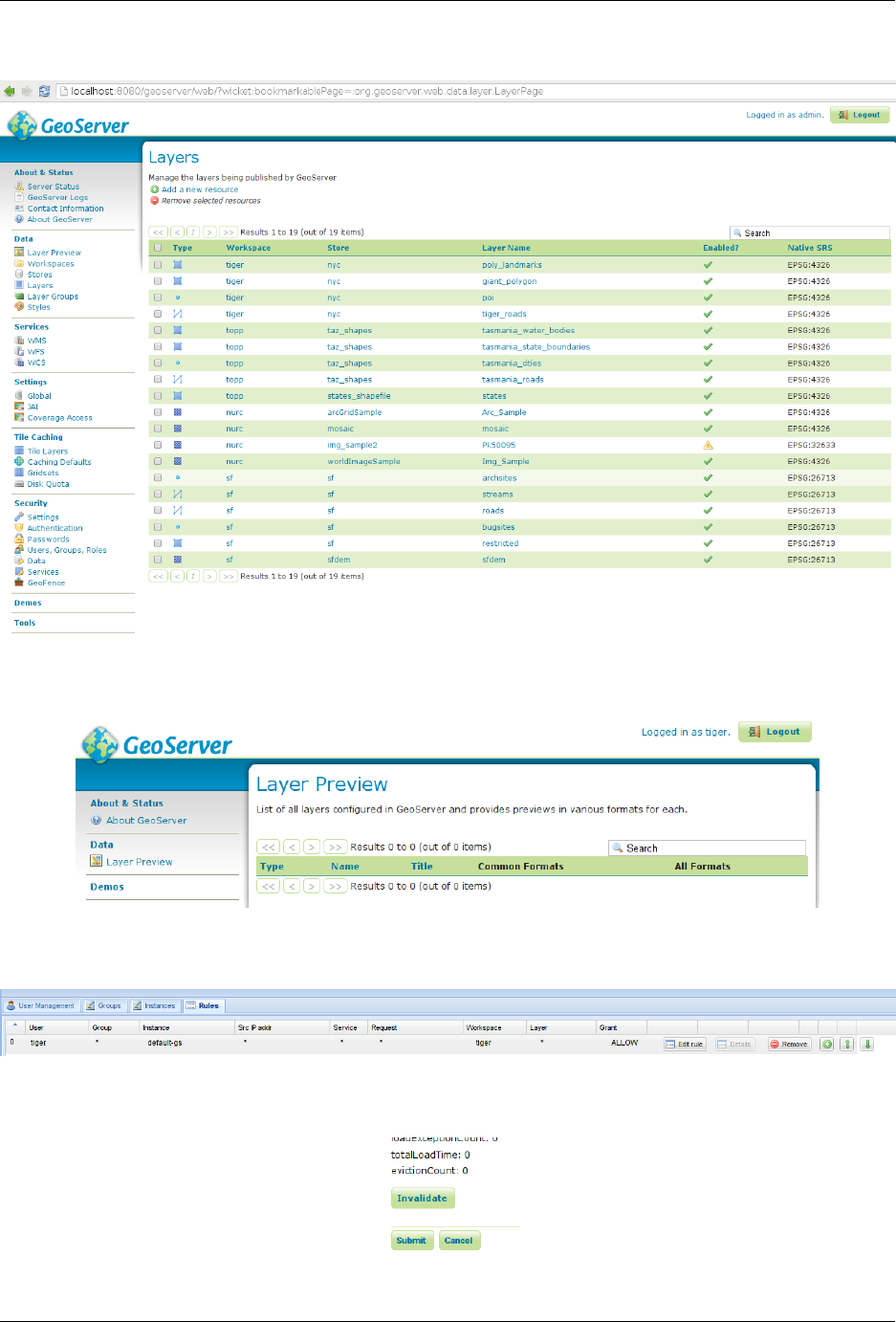
Task: Check the poly_landmarks layer row
Action: click(158, 265)
